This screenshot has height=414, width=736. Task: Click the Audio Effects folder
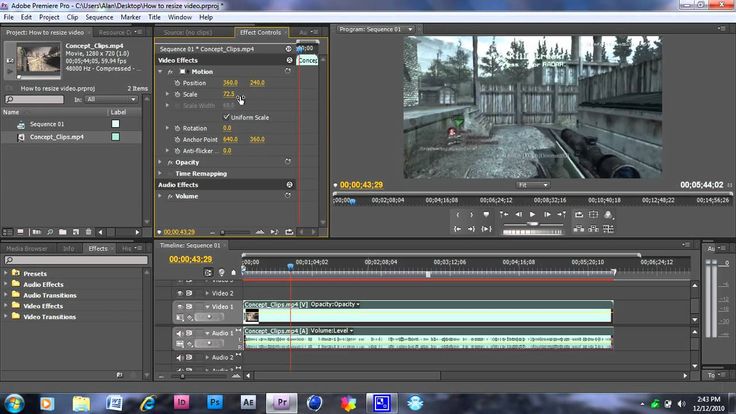point(43,284)
